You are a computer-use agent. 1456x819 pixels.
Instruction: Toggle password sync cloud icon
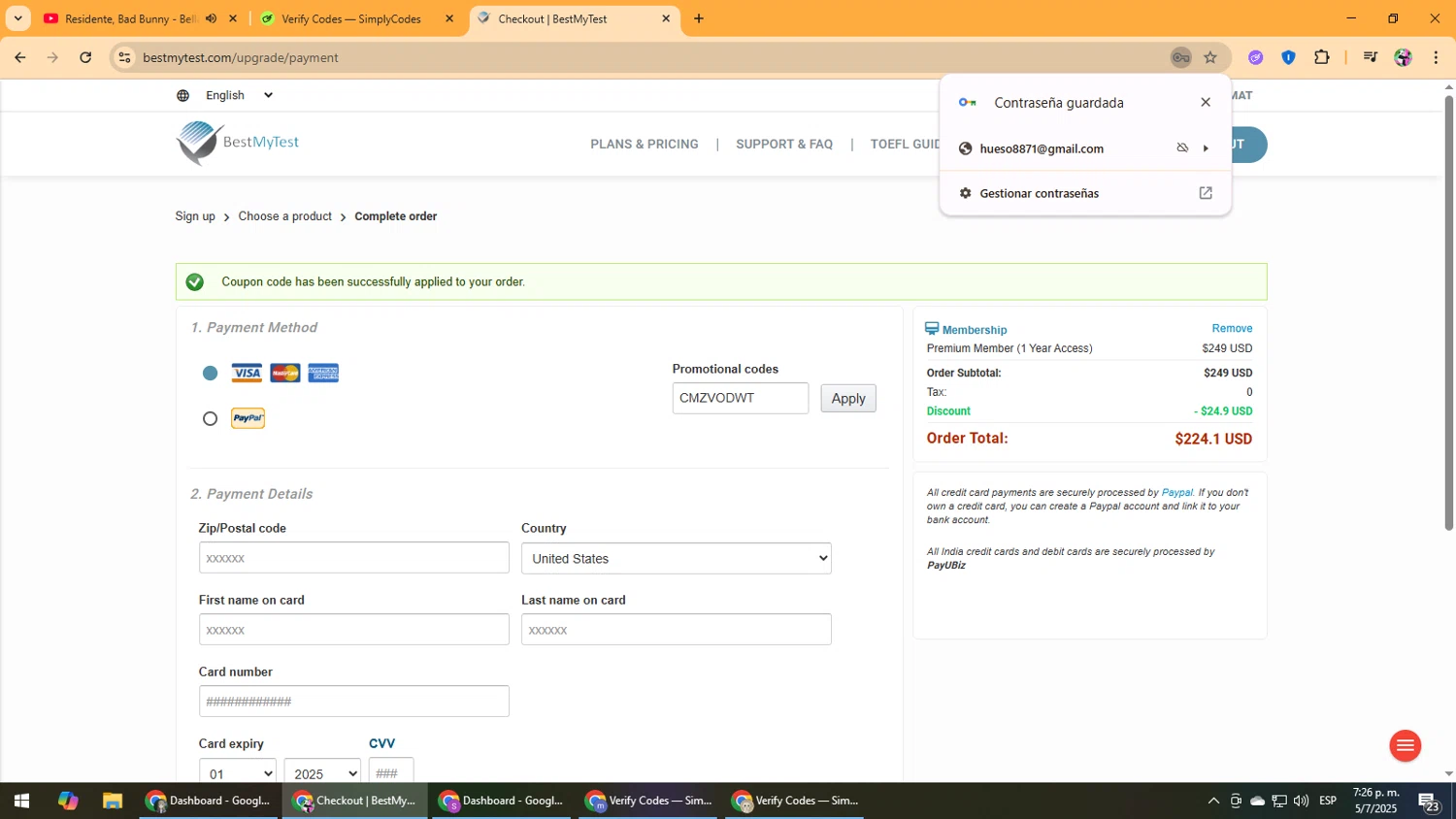[x=1182, y=148]
